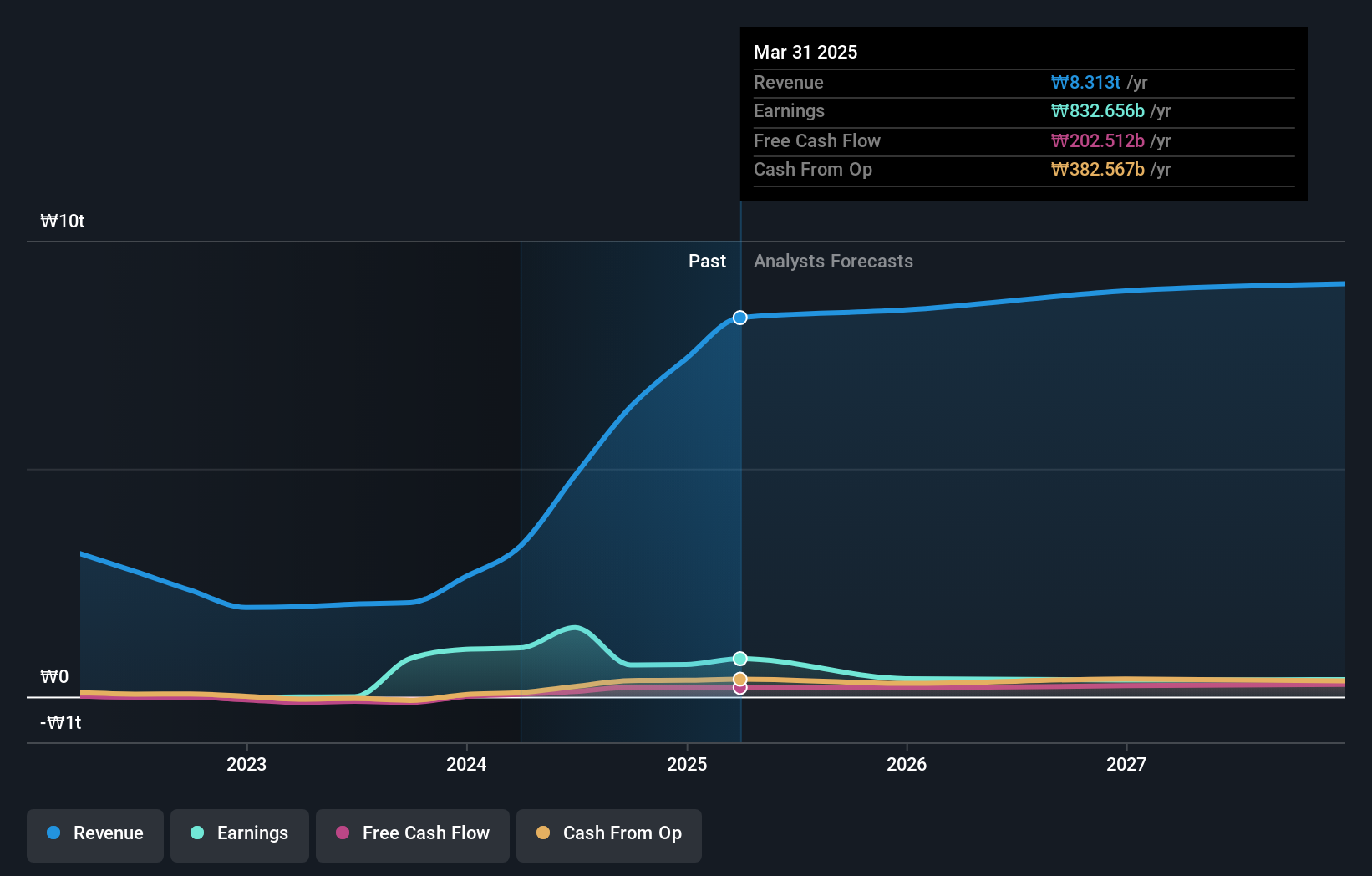Toggle the Earnings legend button
This screenshot has width=1372, height=876.
coord(240,835)
